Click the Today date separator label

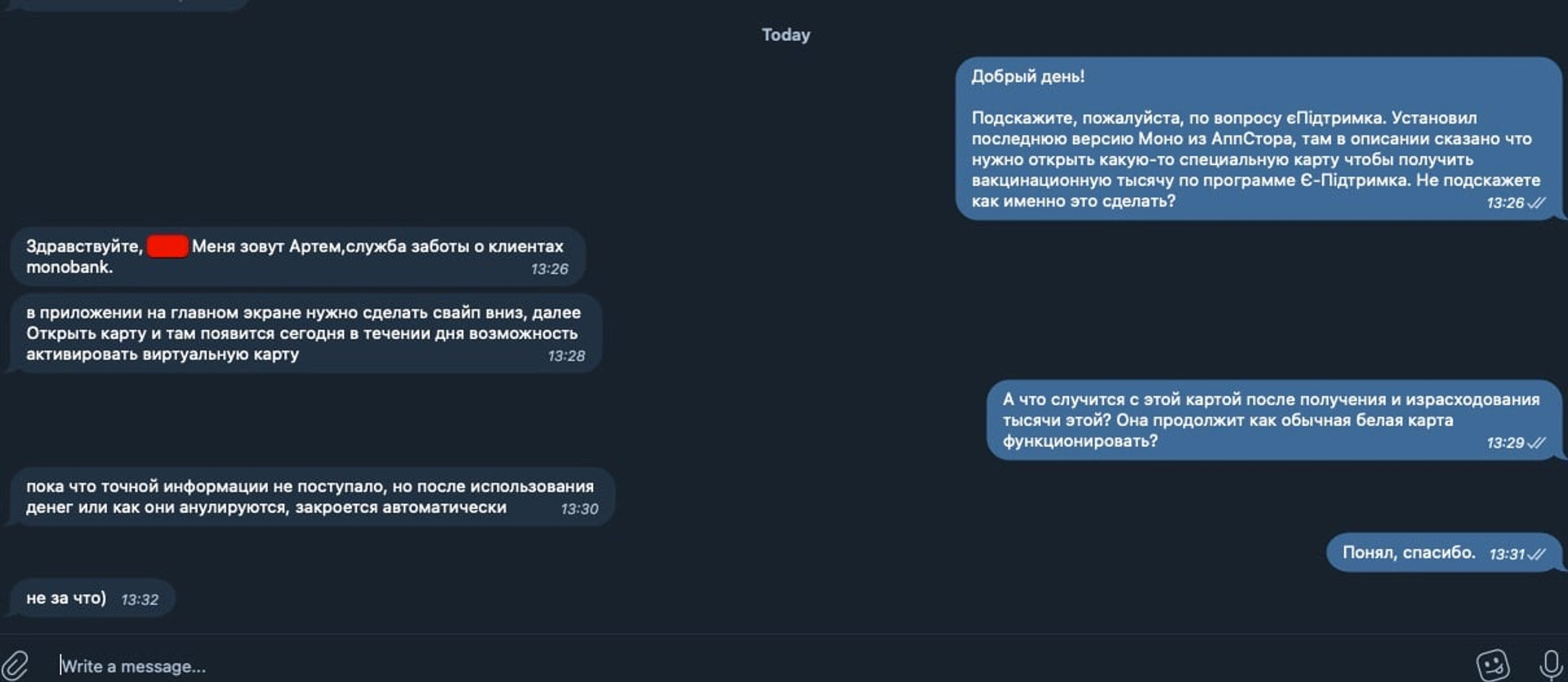tap(786, 34)
